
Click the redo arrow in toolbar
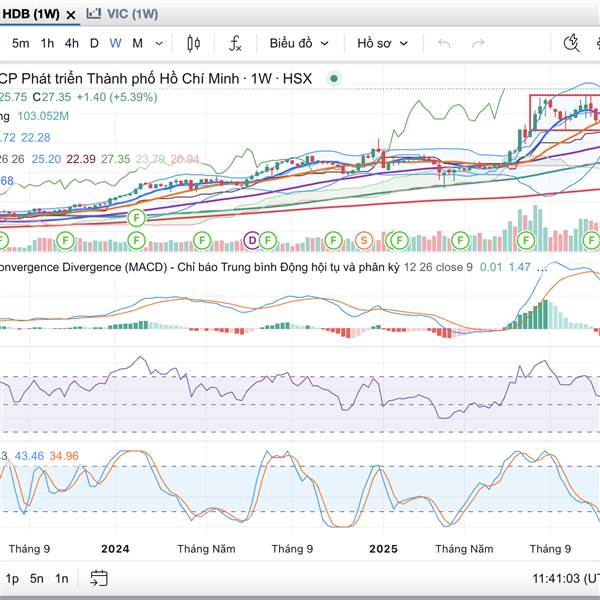[x=478, y=43]
